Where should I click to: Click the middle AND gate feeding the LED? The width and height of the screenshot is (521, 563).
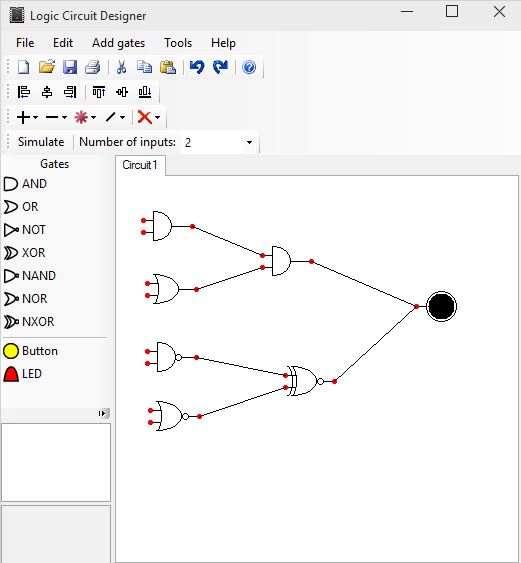coord(281,261)
